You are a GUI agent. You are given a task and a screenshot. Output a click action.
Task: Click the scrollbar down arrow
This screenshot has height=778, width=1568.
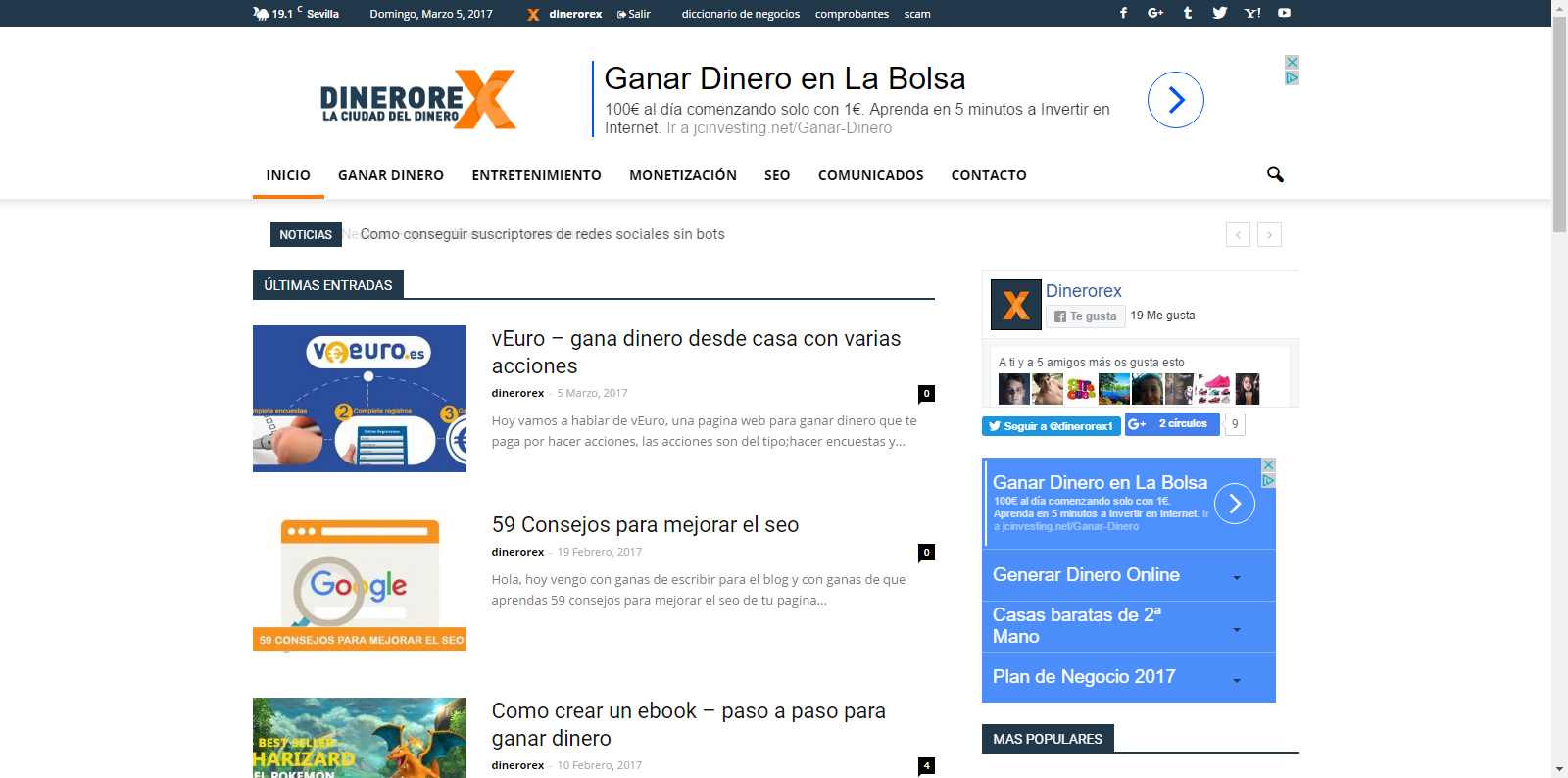coord(1559,770)
